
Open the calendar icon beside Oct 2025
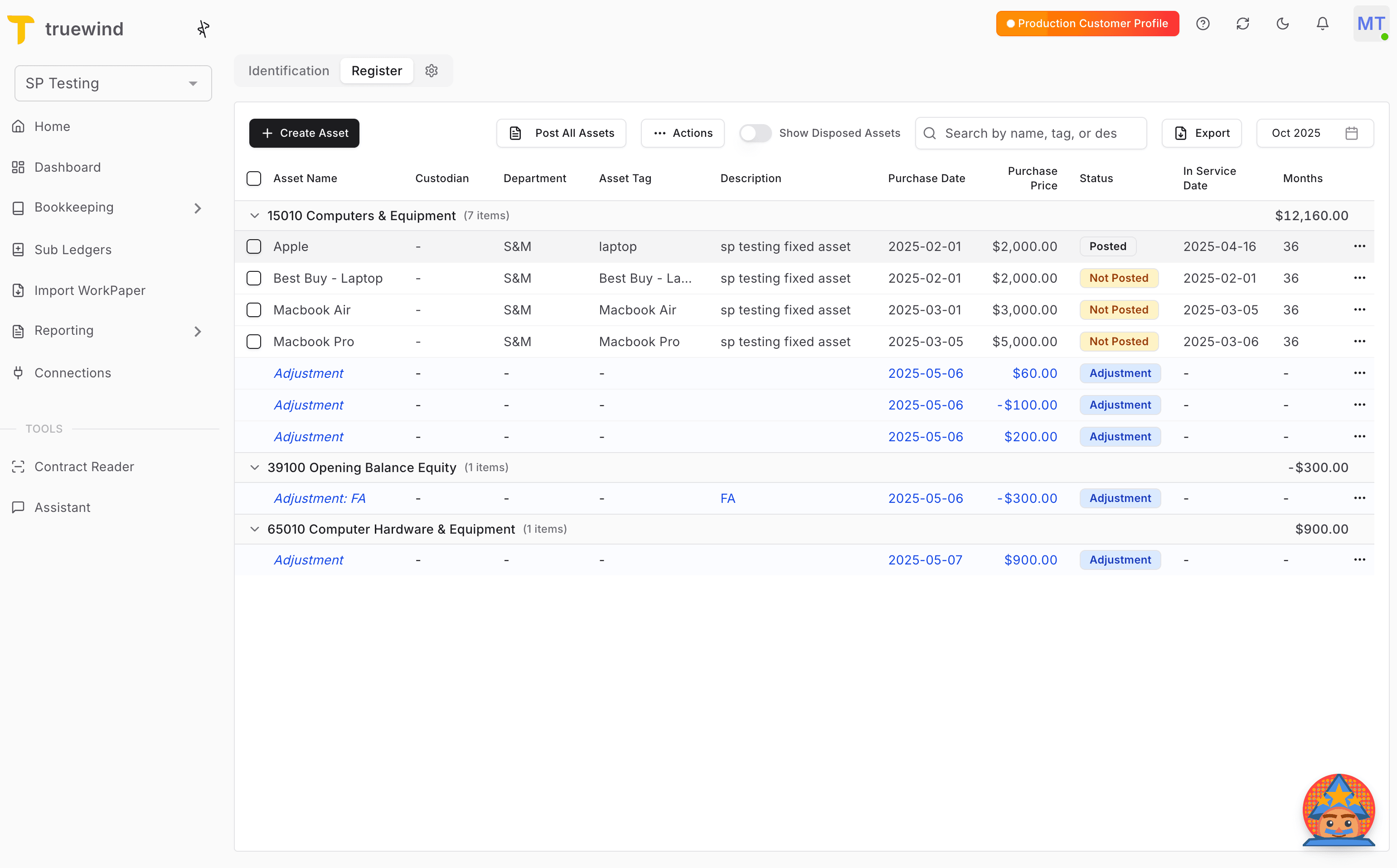(1351, 133)
